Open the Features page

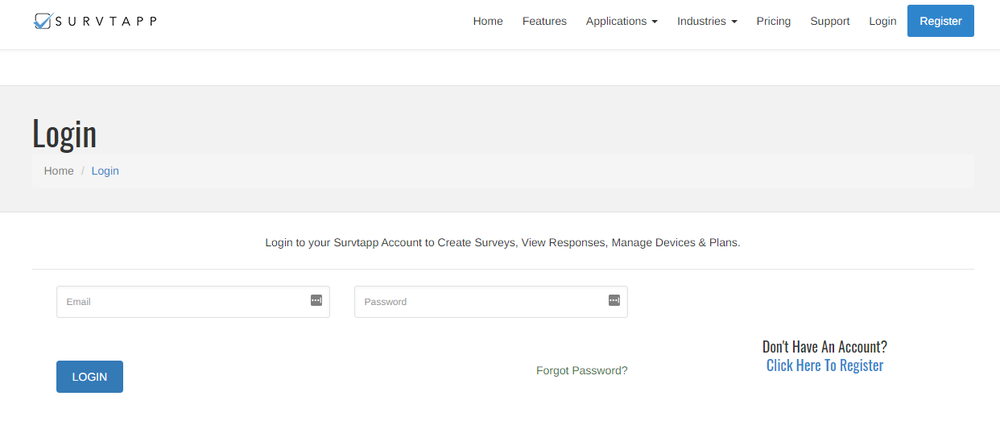click(x=544, y=21)
